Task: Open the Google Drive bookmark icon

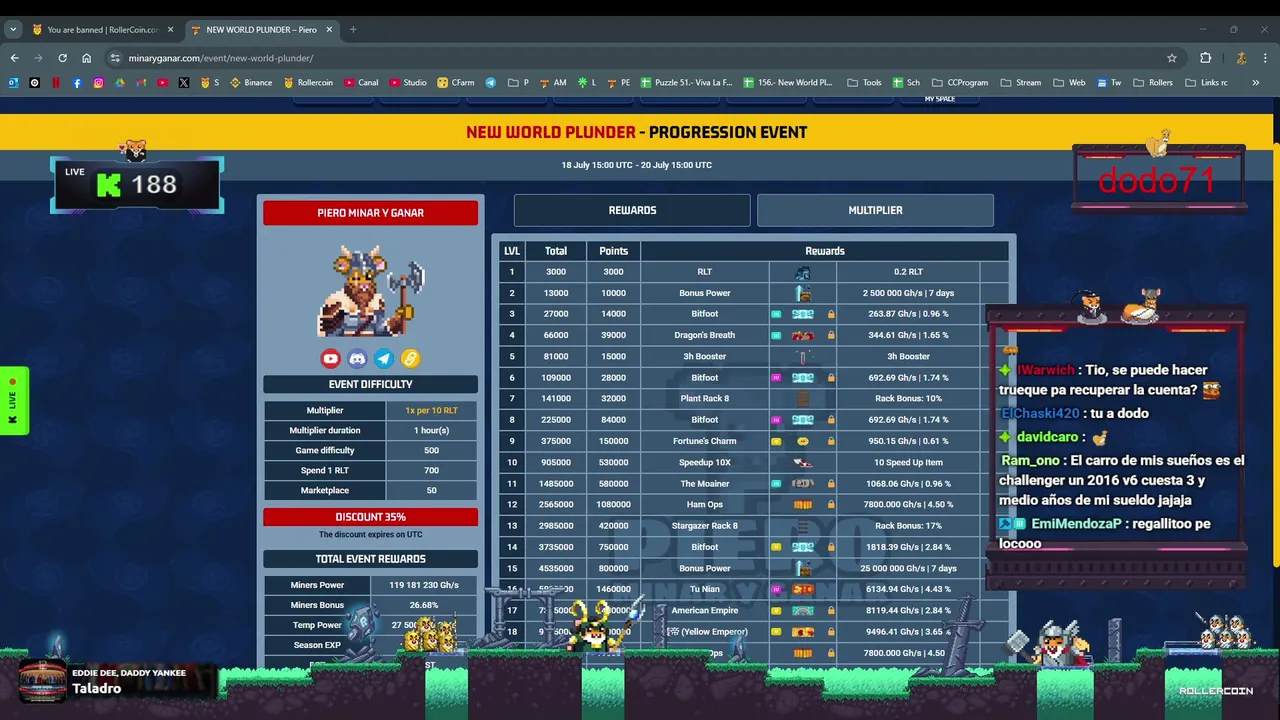Action: coord(120,83)
